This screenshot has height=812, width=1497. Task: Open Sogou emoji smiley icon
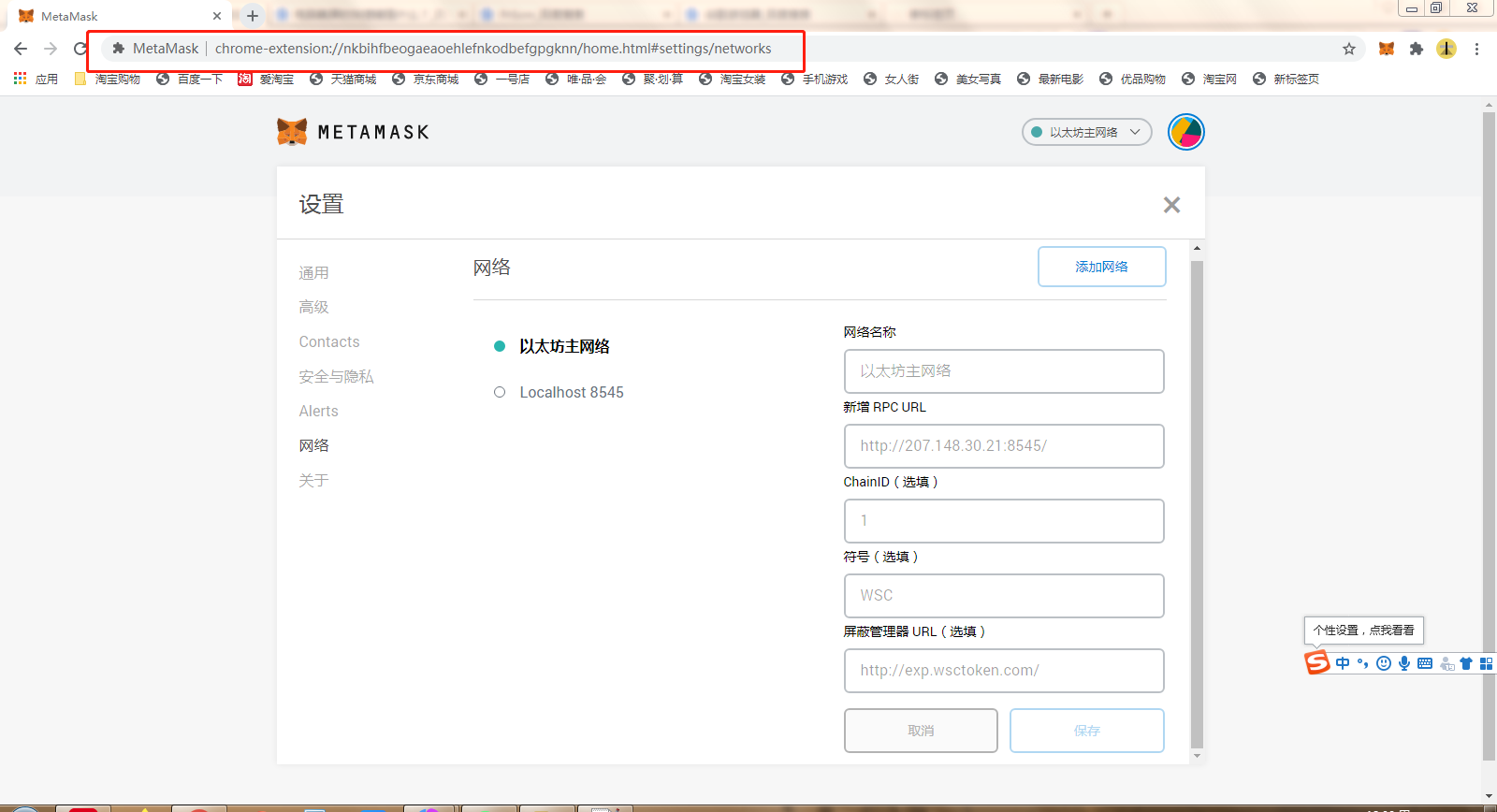coord(1384,663)
